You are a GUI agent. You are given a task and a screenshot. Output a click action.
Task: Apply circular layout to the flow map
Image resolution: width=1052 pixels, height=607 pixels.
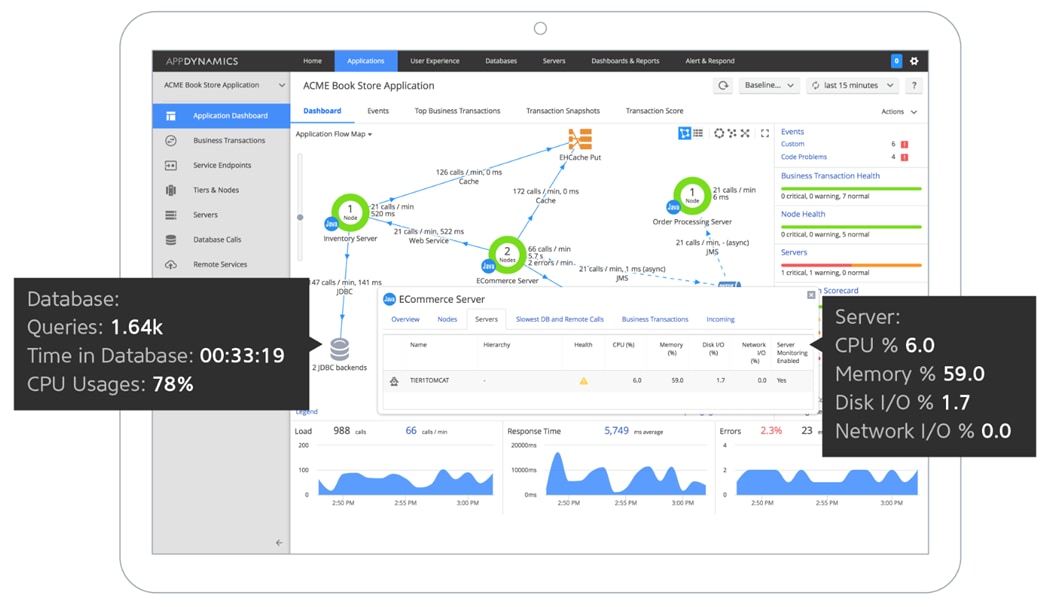pyautogui.click(x=719, y=133)
